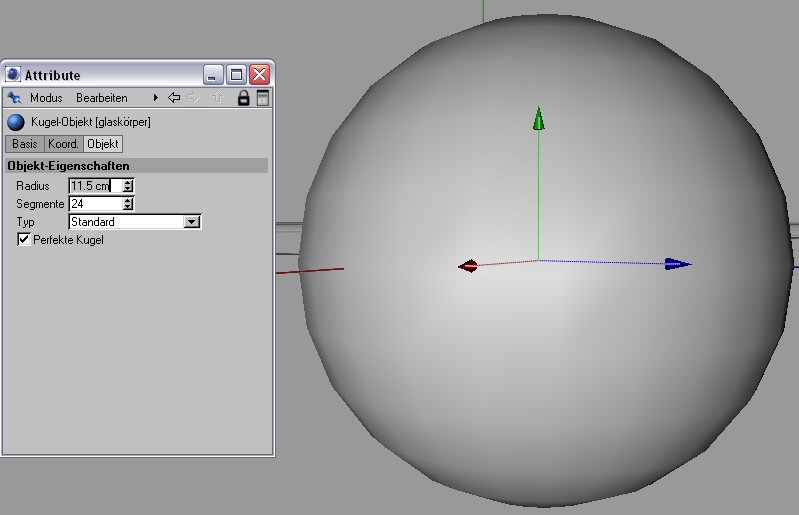Image resolution: width=799 pixels, height=515 pixels.
Task: Select the Objekt tab
Action: click(103, 144)
